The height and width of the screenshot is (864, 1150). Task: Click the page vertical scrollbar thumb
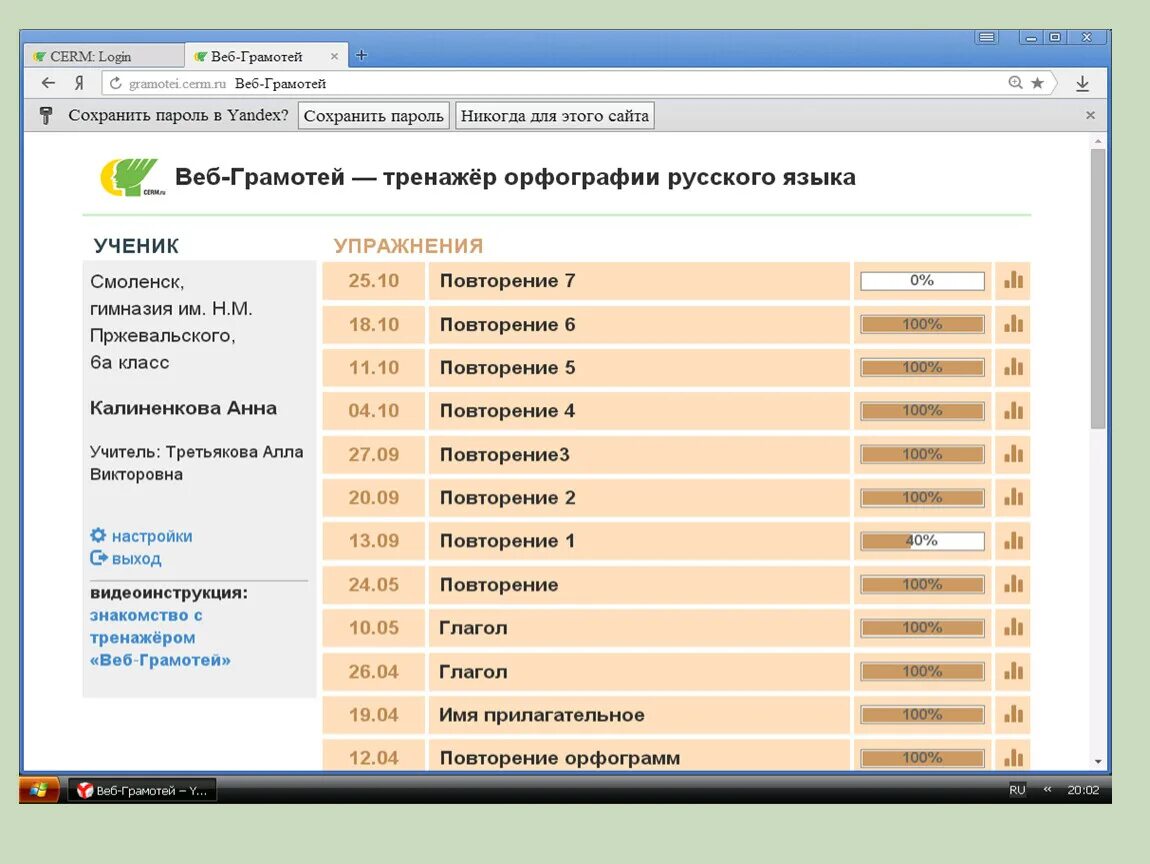coord(1097,288)
